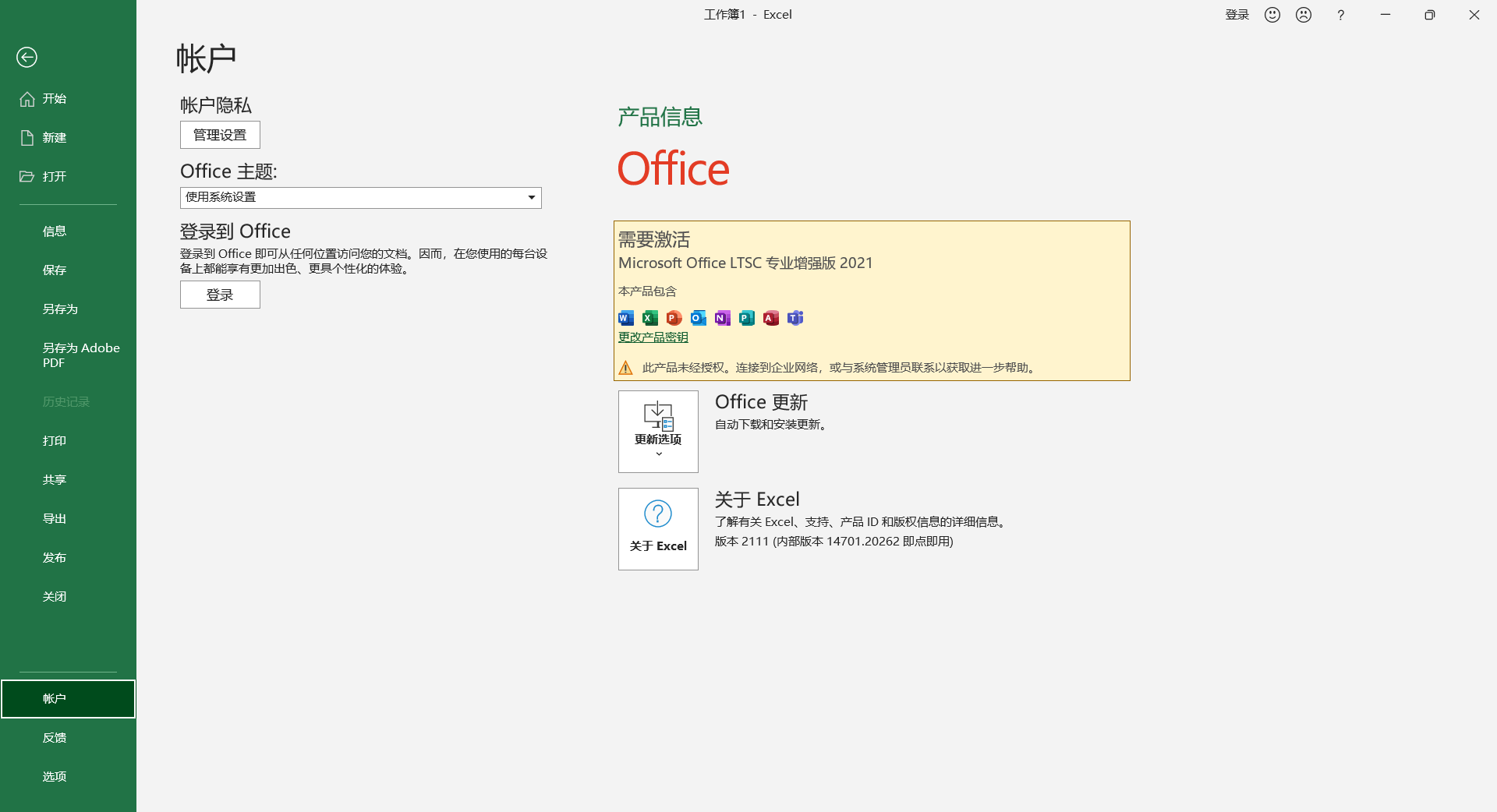The width and height of the screenshot is (1497, 812).
Task: Click the 使用系统设置 theme combo box
Action: (x=361, y=198)
